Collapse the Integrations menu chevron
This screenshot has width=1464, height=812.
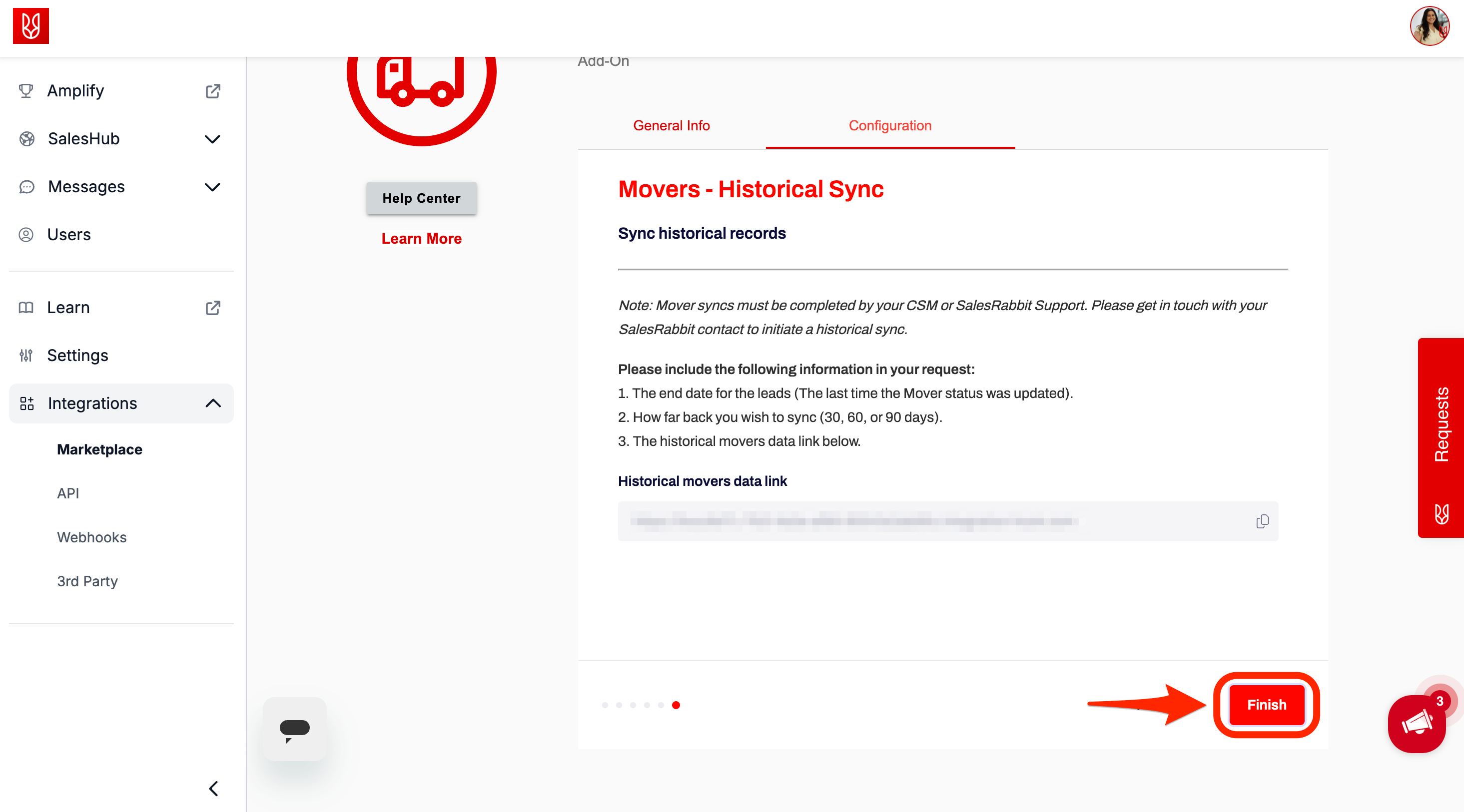pyautogui.click(x=212, y=403)
